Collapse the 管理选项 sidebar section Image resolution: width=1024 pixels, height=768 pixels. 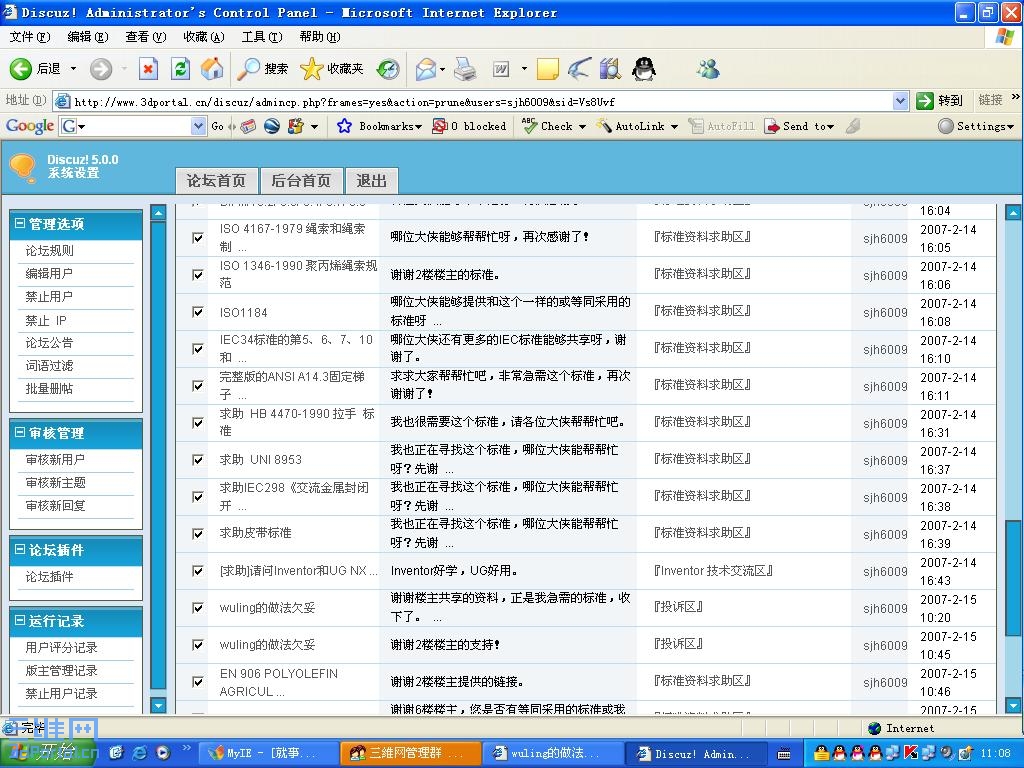click(x=20, y=224)
